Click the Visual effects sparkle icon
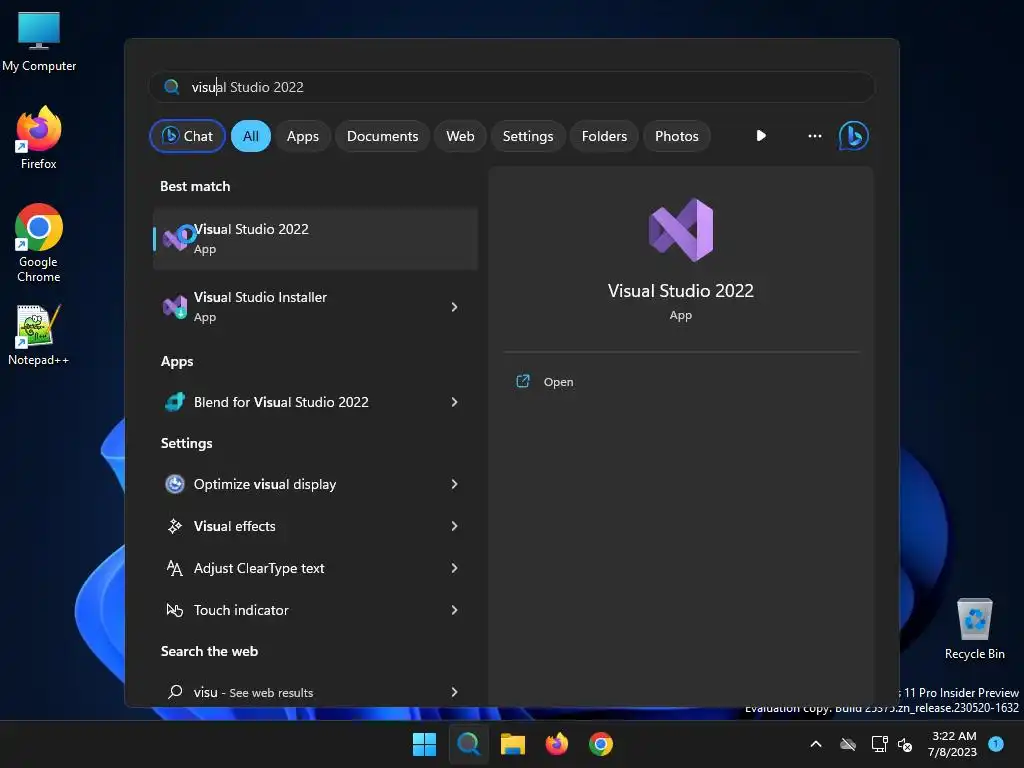The image size is (1024, 768). pyautogui.click(x=175, y=526)
